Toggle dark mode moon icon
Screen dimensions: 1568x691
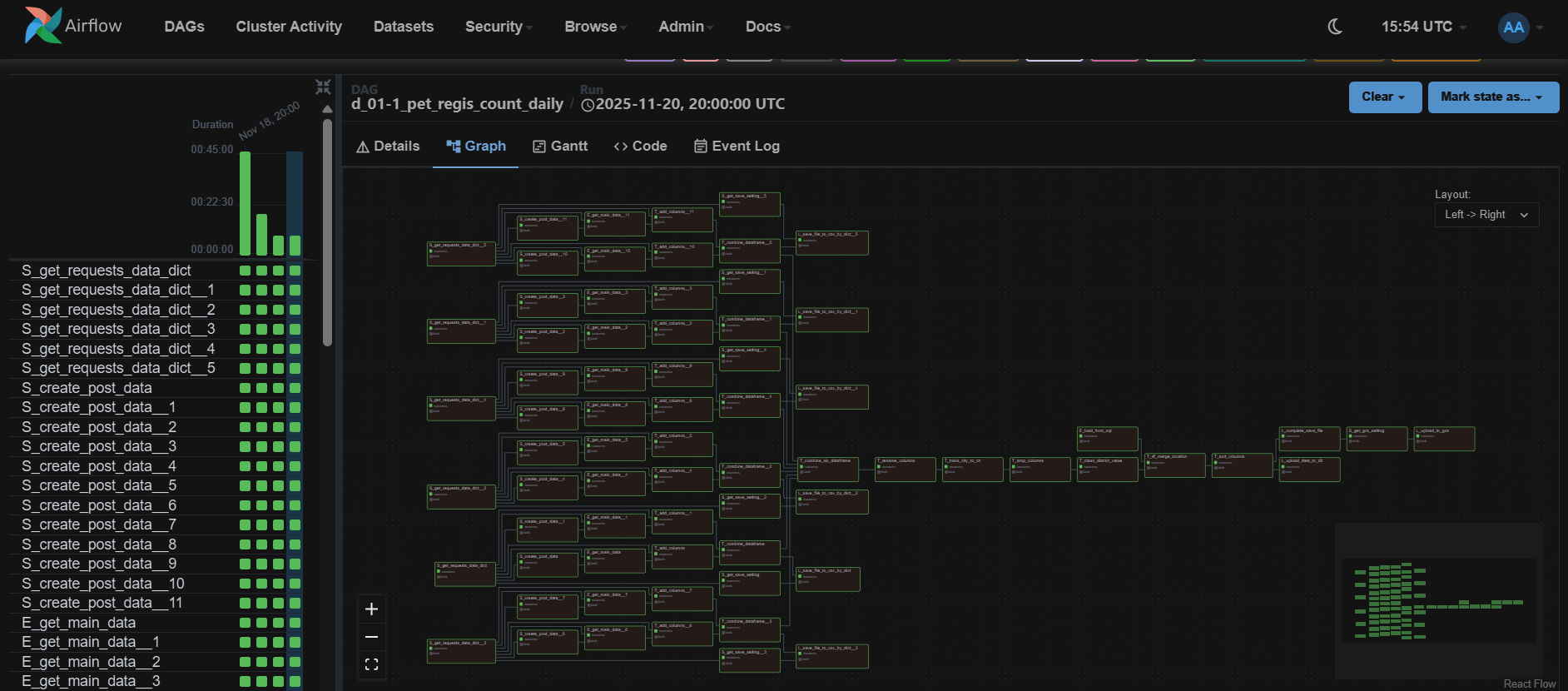pyautogui.click(x=1335, y=27)
